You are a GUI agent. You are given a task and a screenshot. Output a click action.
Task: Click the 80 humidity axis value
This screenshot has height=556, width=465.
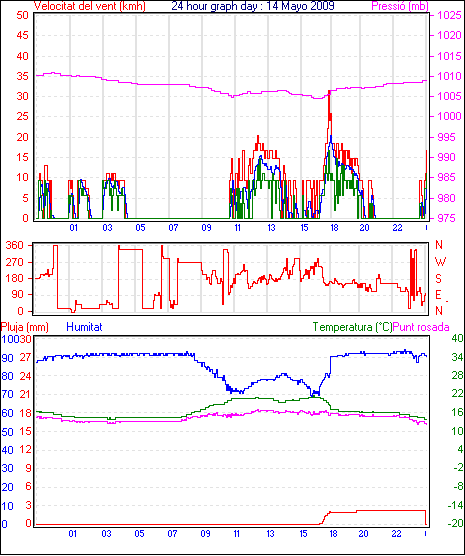[x=7, y=376]
